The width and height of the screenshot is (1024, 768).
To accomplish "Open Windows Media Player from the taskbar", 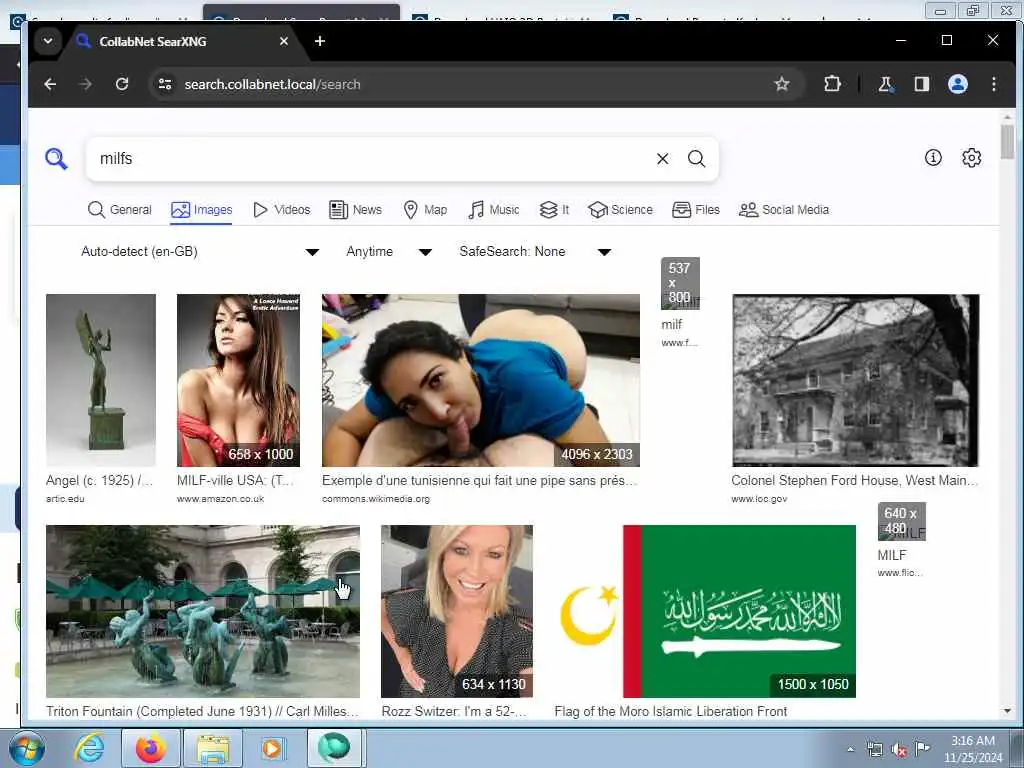I will point(272,748).
